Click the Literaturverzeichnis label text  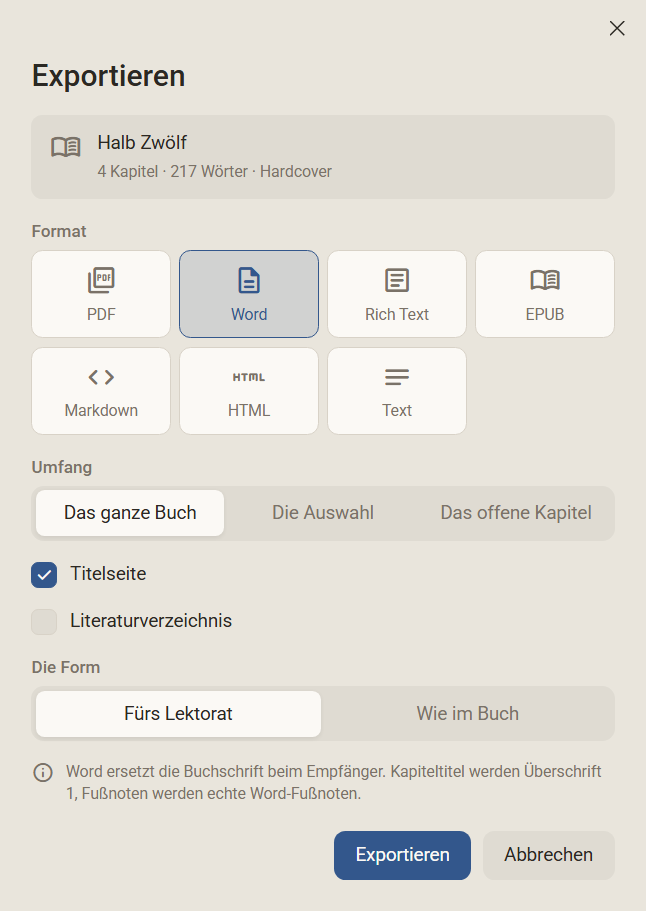pyautogui.click(x=151, y=621)
